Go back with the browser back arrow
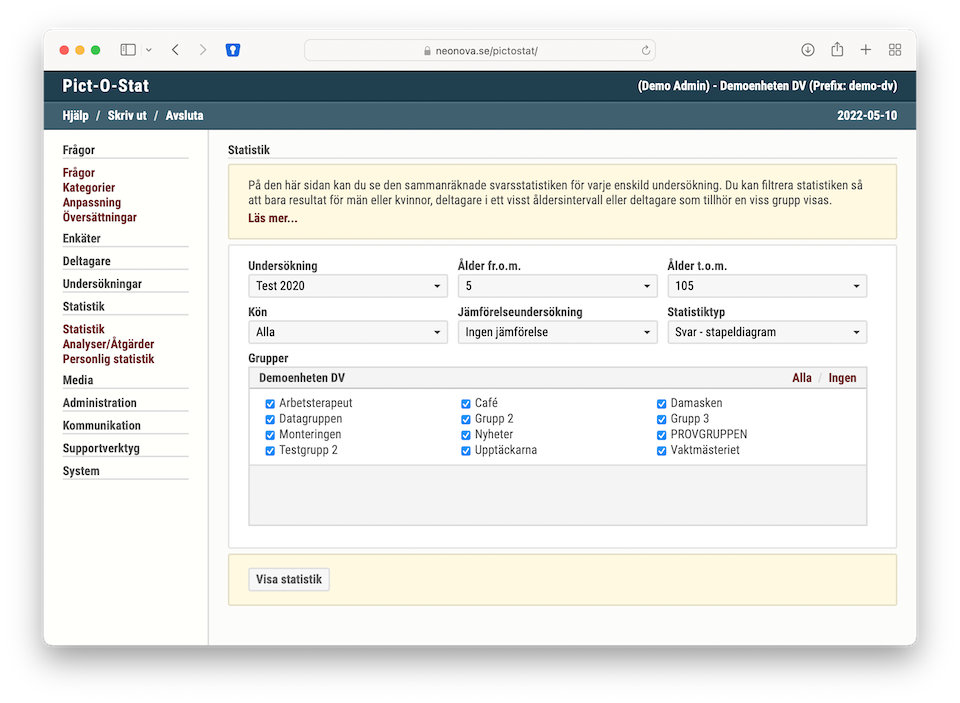The image size is (960, 703). pyautogui.click(x=176, y=50)
